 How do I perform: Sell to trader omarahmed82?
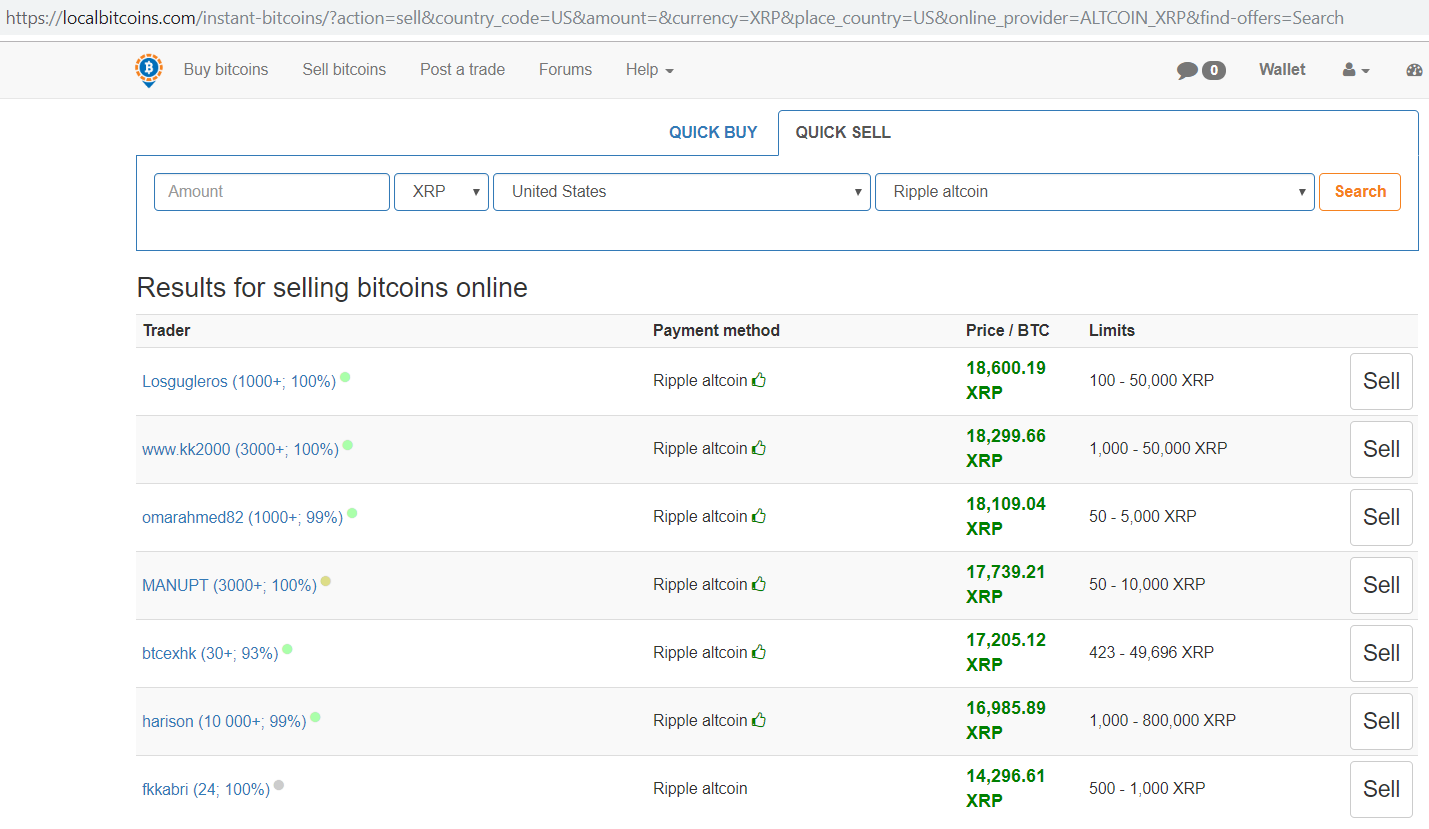click(x=1381, y=517)
